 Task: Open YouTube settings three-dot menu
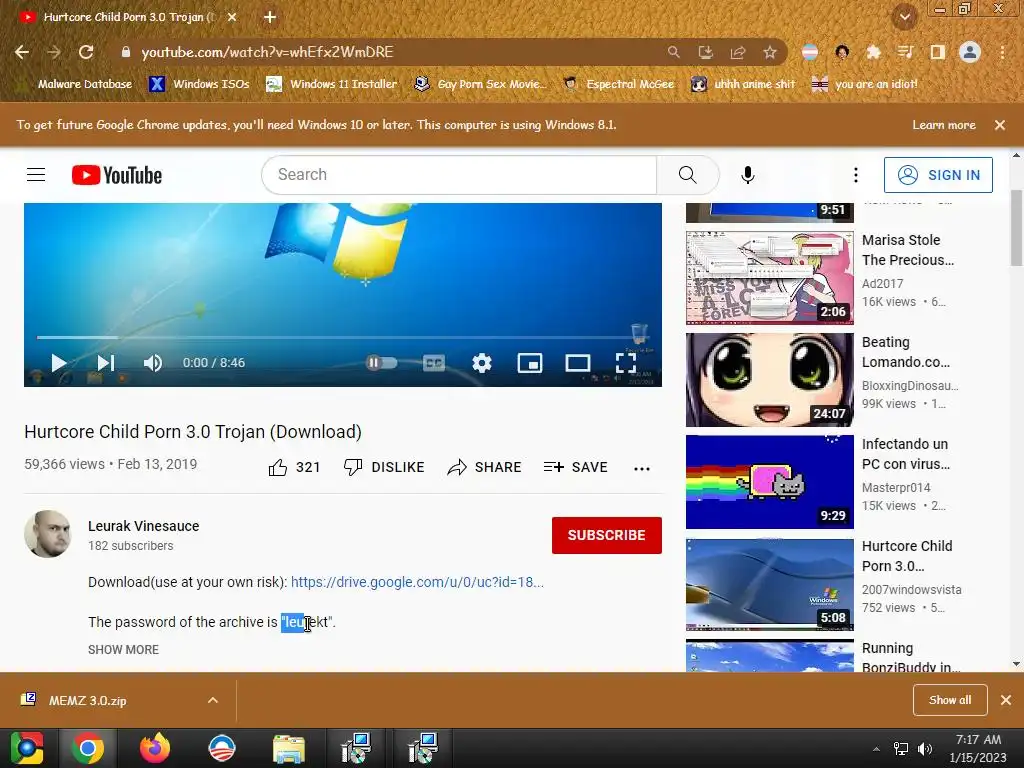(x=856, y=174)
